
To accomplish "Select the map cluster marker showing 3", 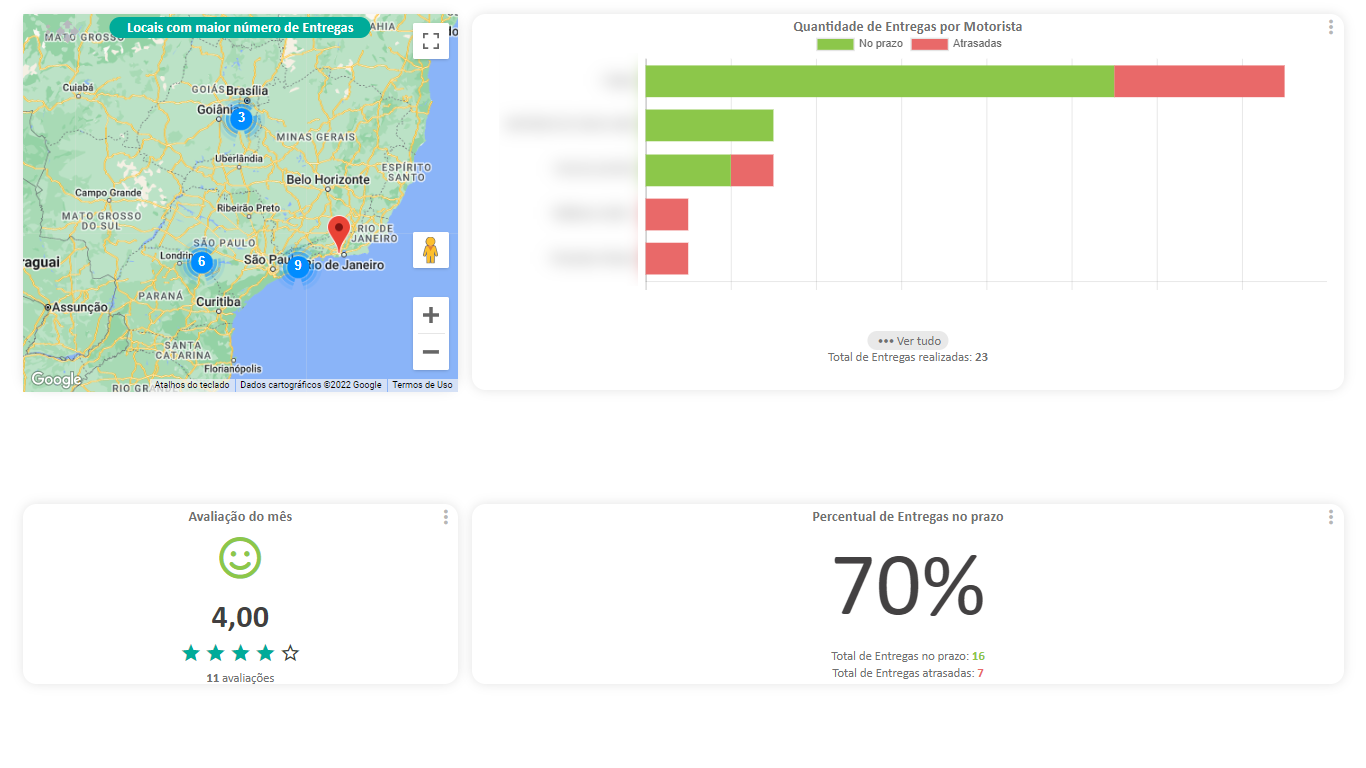I will (x=241, y=118).
